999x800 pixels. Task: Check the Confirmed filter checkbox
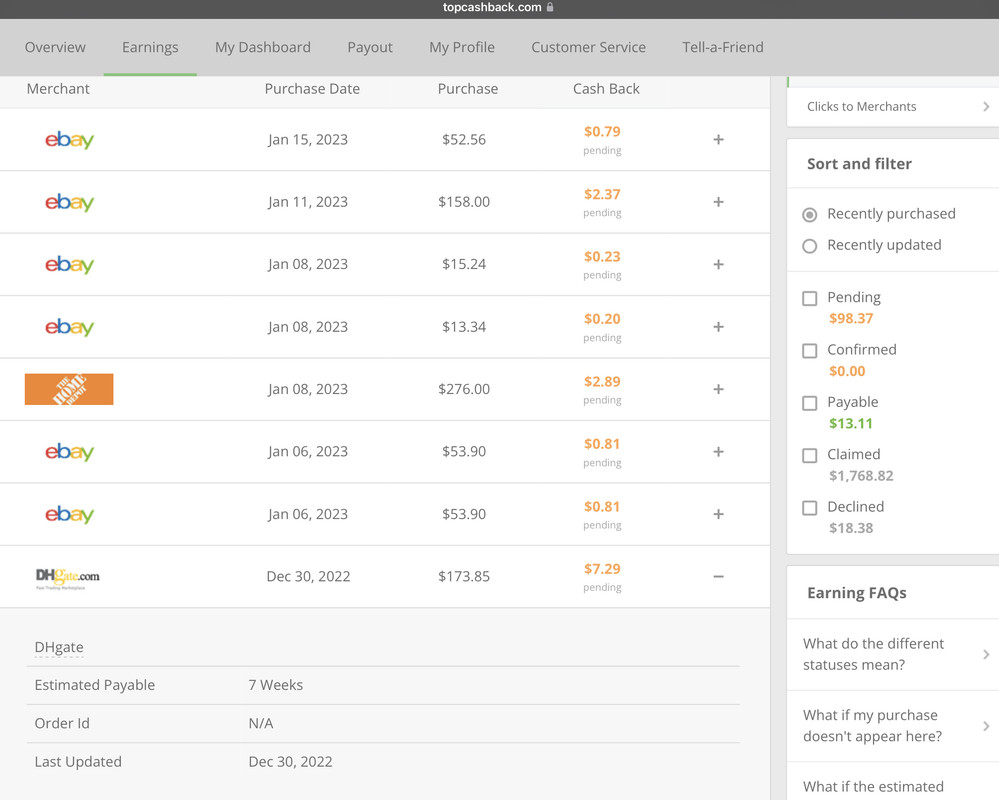[810, 351]
